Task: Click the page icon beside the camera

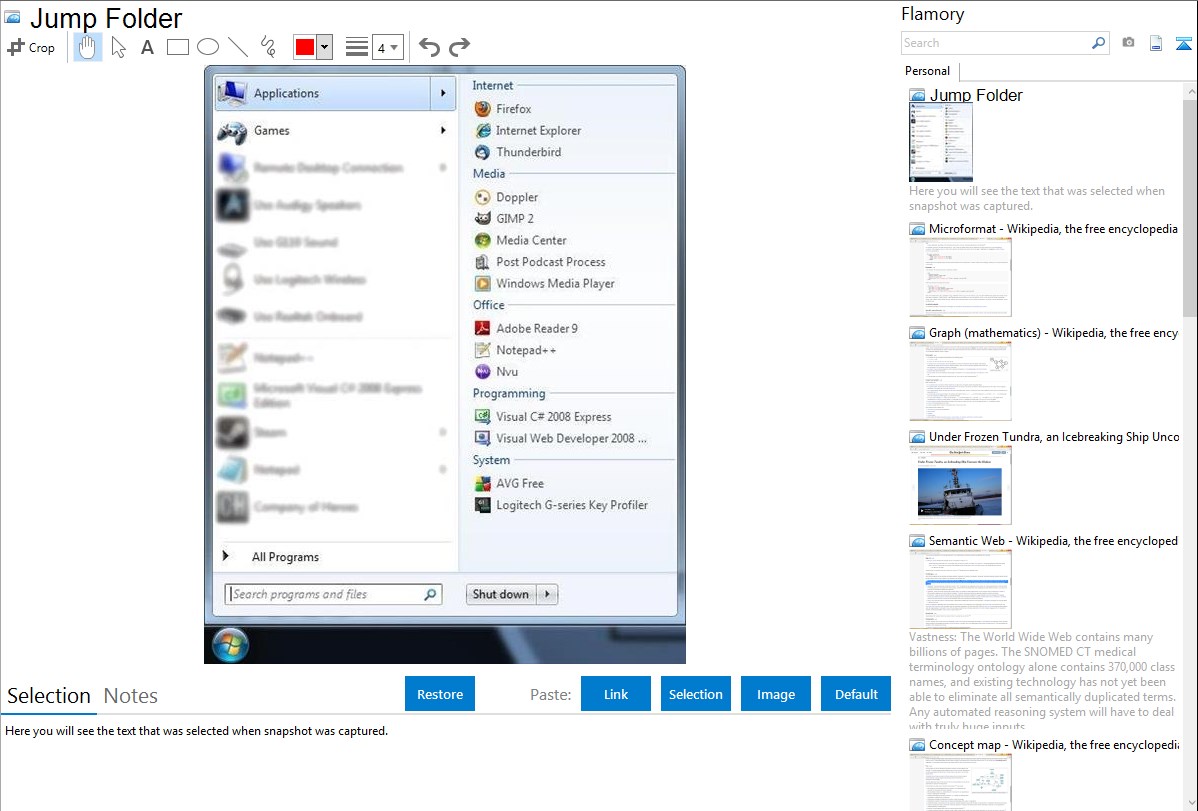Action: (1156, 43)
